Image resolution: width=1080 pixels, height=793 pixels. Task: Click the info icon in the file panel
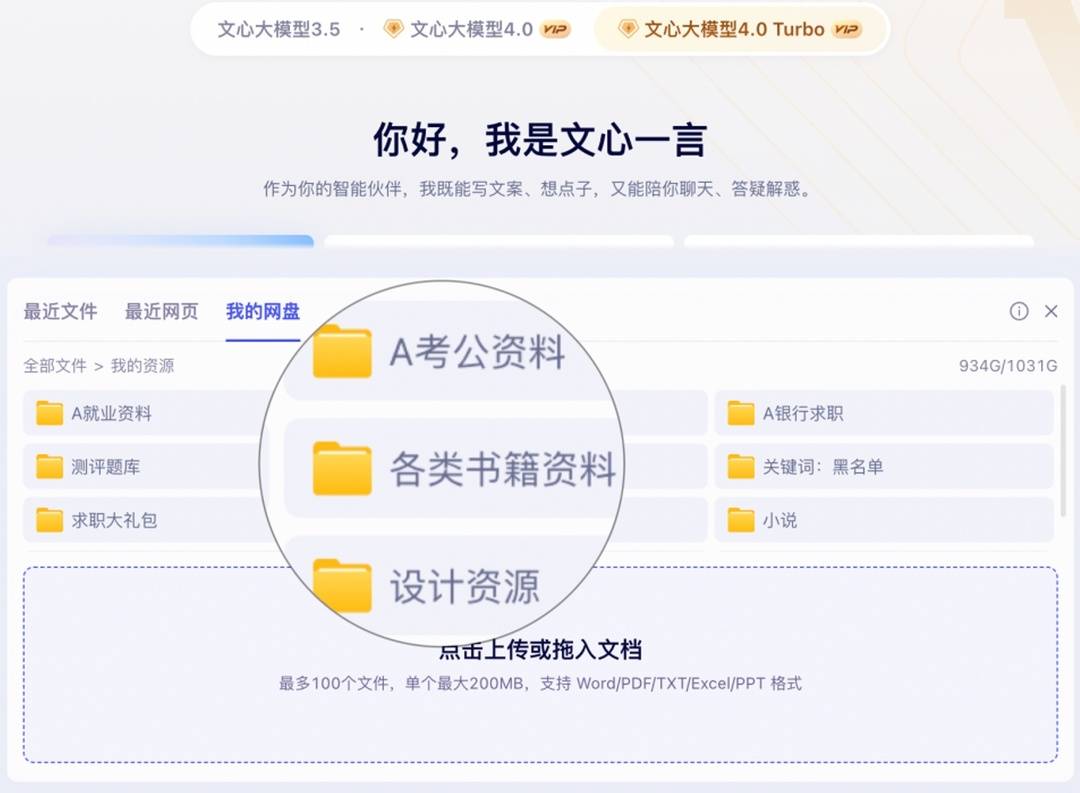coord(1019,311)
